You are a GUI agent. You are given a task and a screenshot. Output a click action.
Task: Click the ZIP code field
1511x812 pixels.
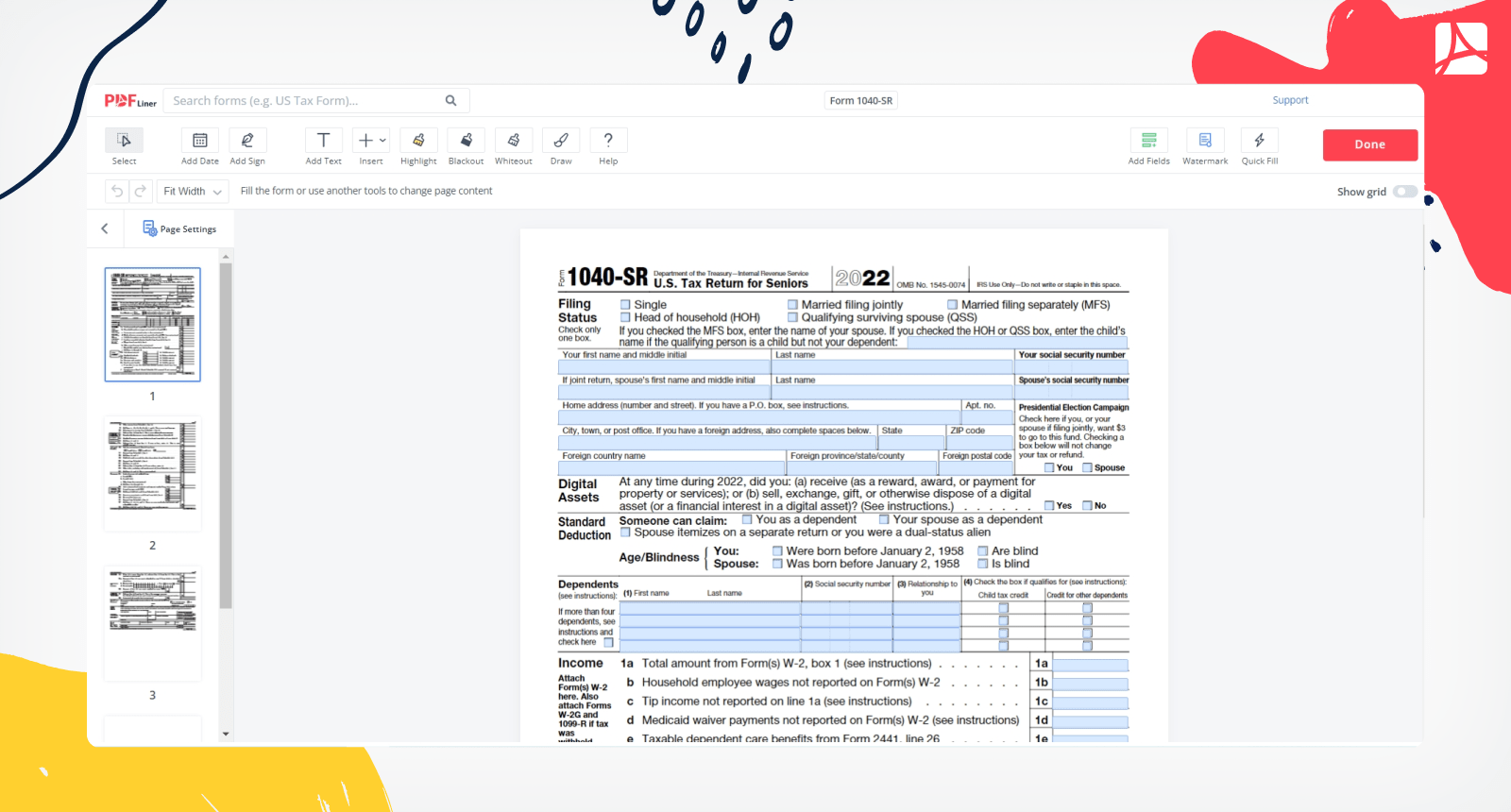[979, 443]
